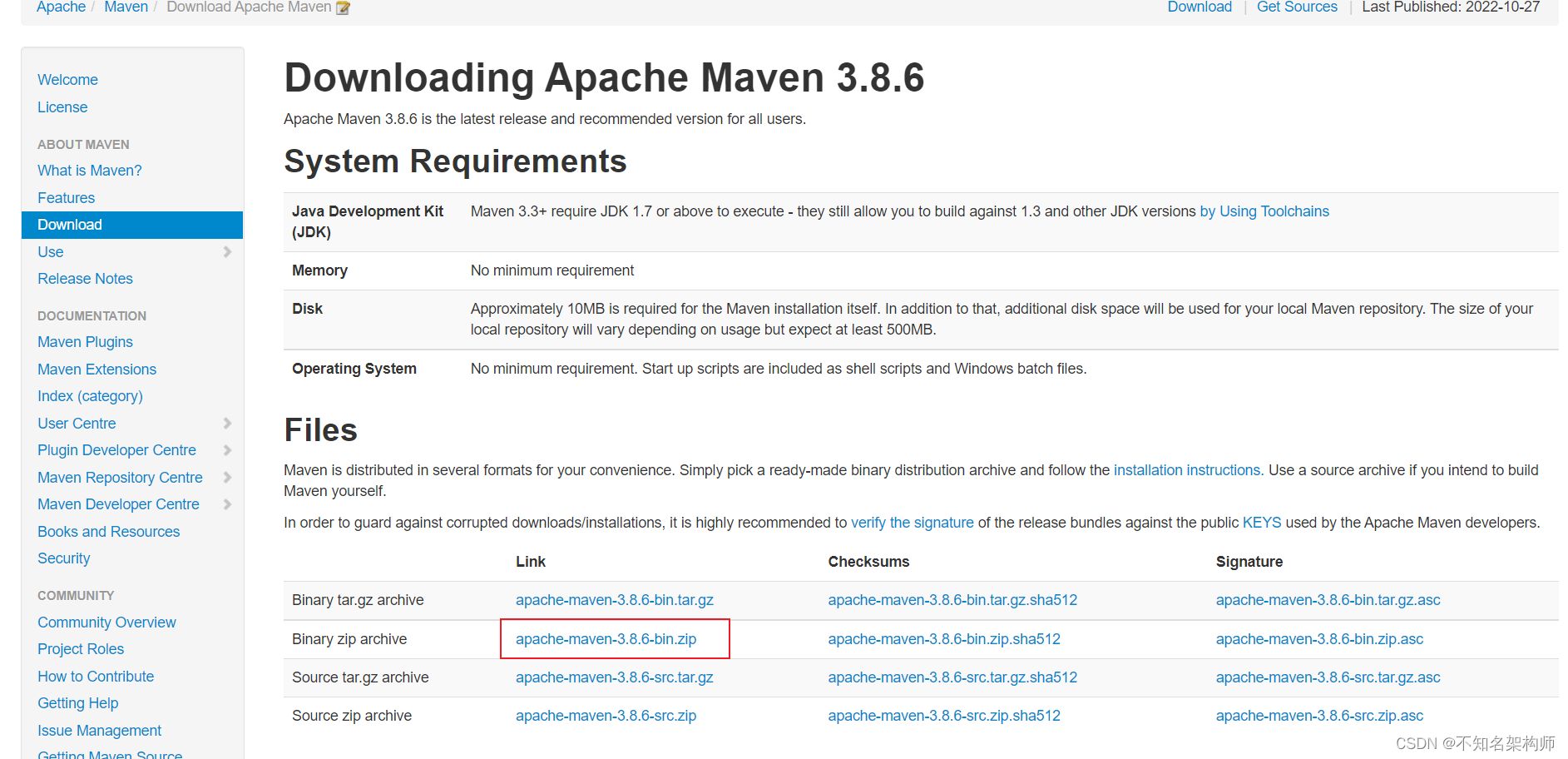Expand the Maven Repository Centre chevron
1568x759 pixels.
tap(227, 477)
